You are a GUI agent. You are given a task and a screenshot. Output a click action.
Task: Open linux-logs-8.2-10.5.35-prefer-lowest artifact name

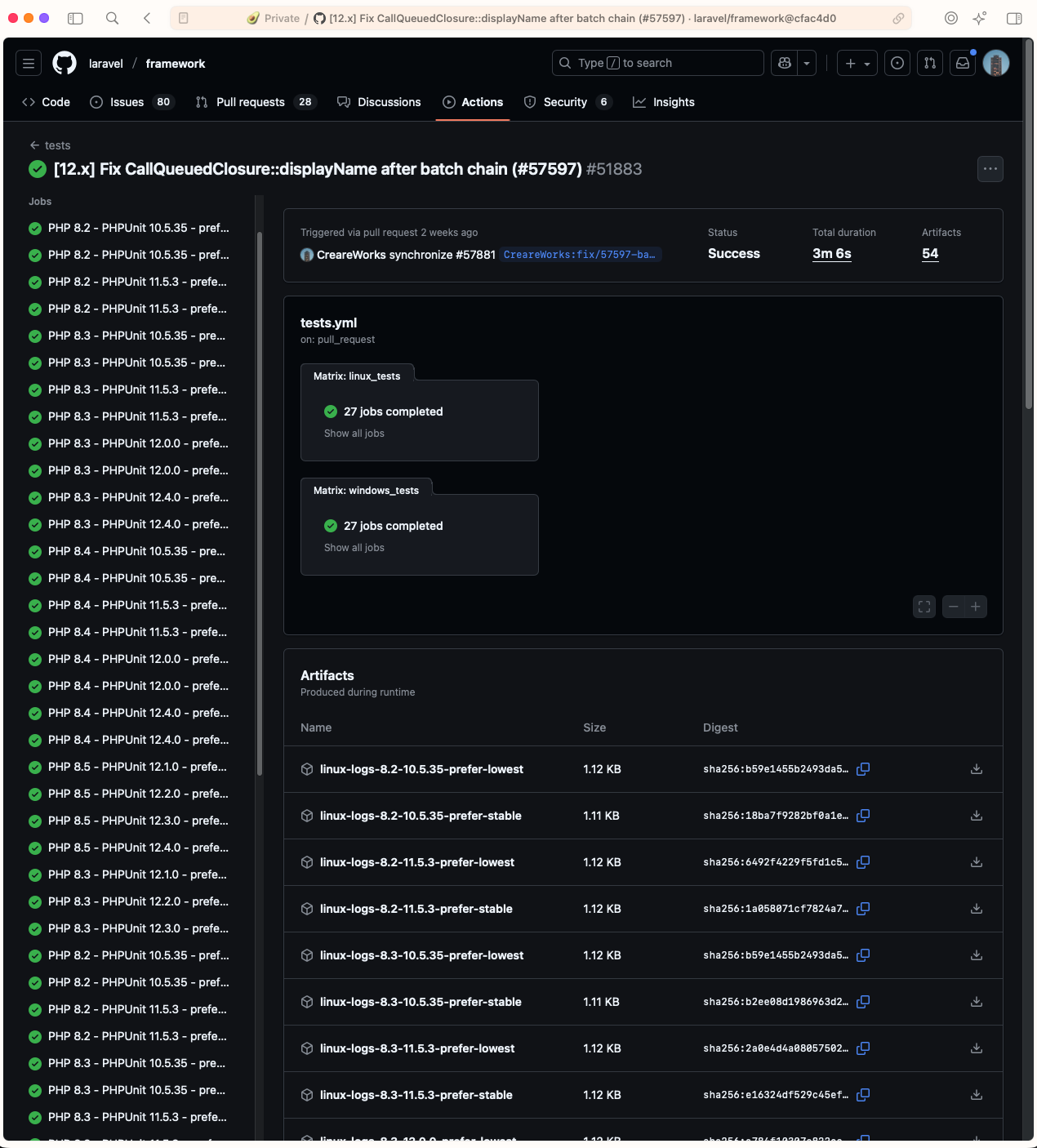[x=421, y=769]
